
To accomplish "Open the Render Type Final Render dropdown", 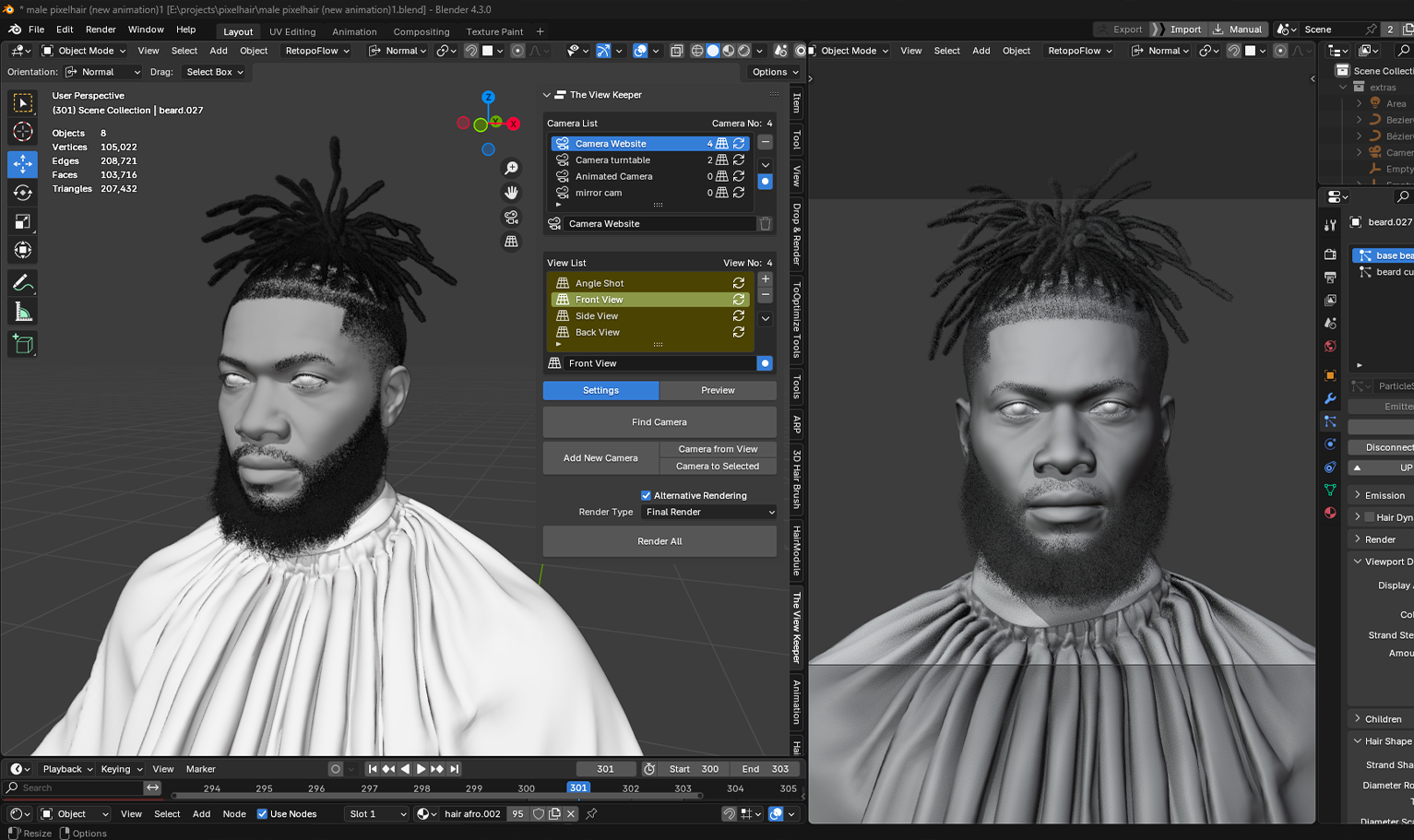I will click(x=709, y=512).
